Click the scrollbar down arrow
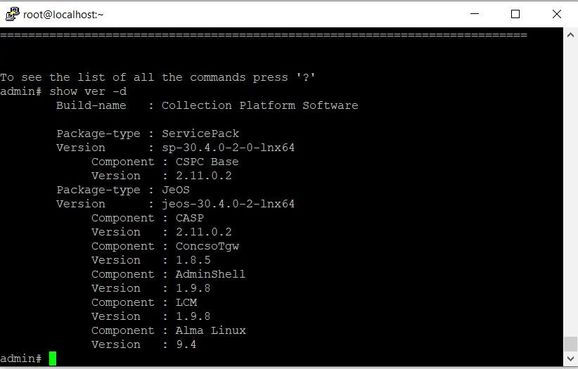This screenshot has width=578, height=369. [x=570, y=358]
